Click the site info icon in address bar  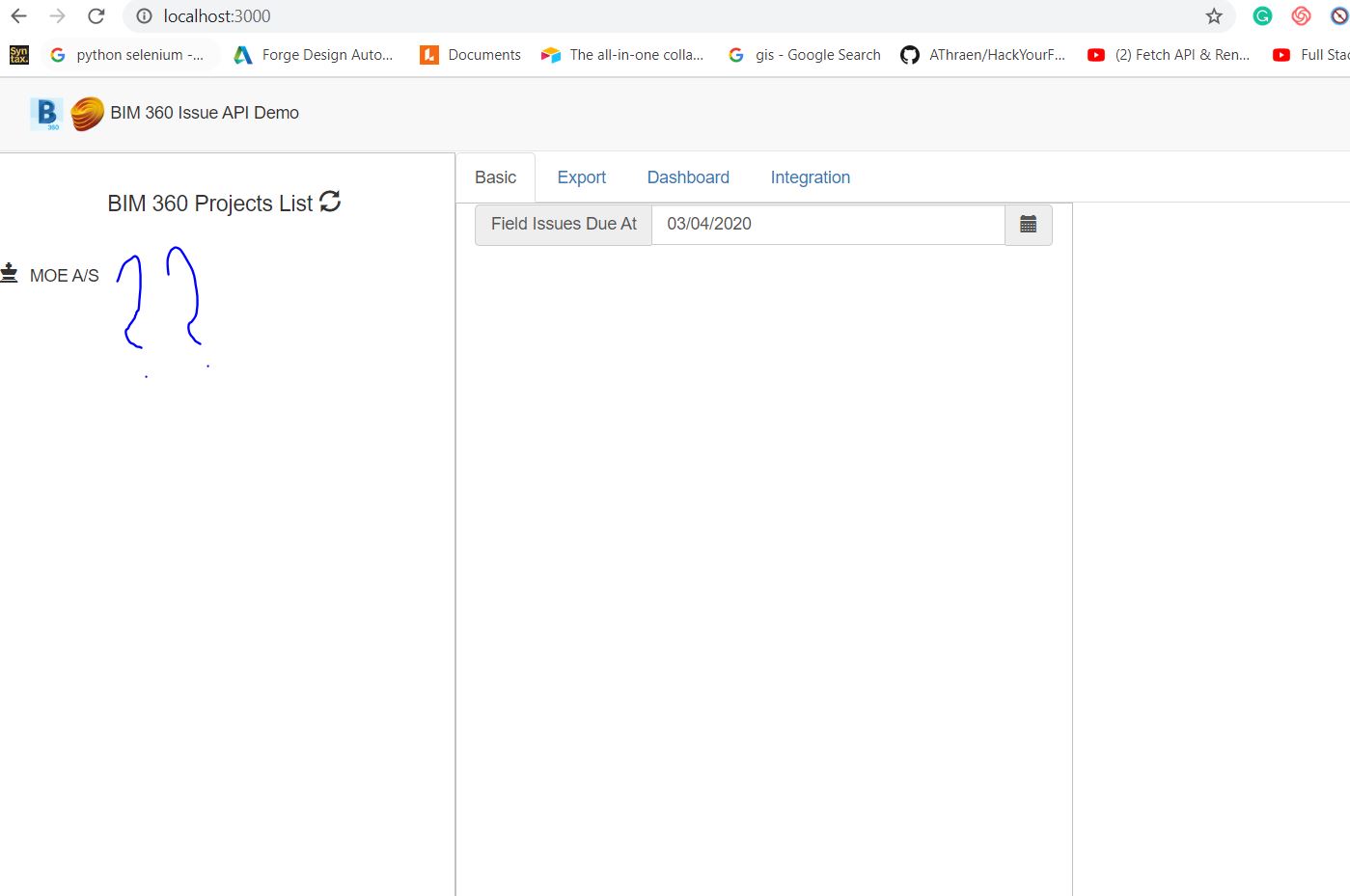click(x=144, y=16)
